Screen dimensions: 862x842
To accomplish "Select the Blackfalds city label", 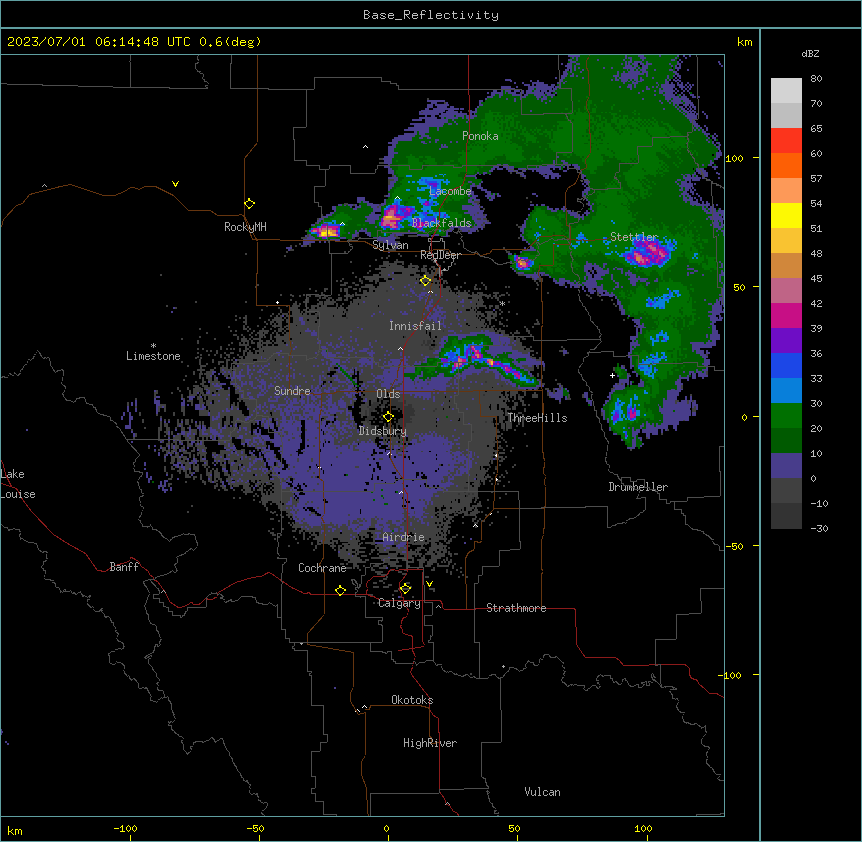I will click(441, 223).
